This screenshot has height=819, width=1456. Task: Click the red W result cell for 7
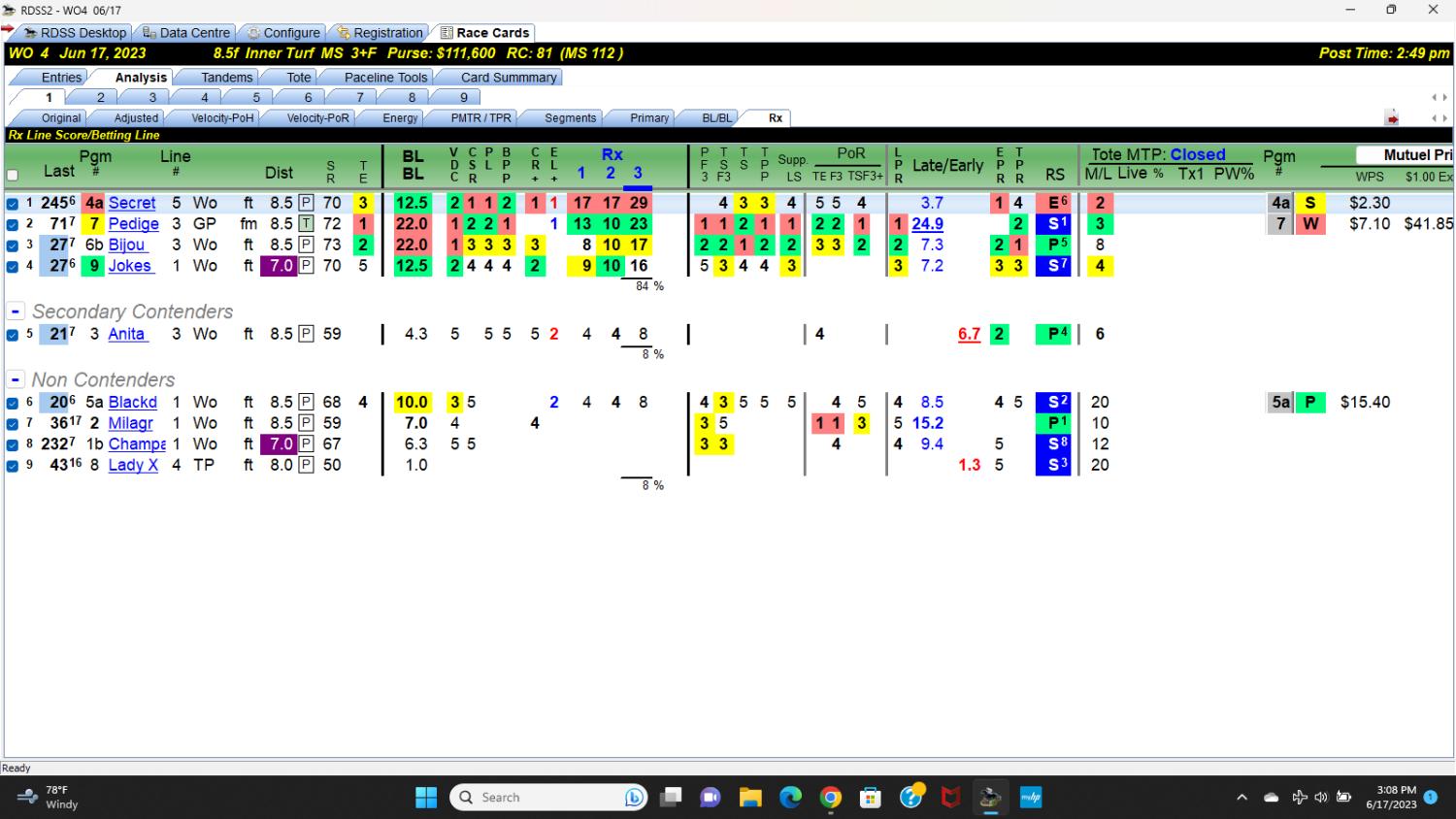point(1310,224)
